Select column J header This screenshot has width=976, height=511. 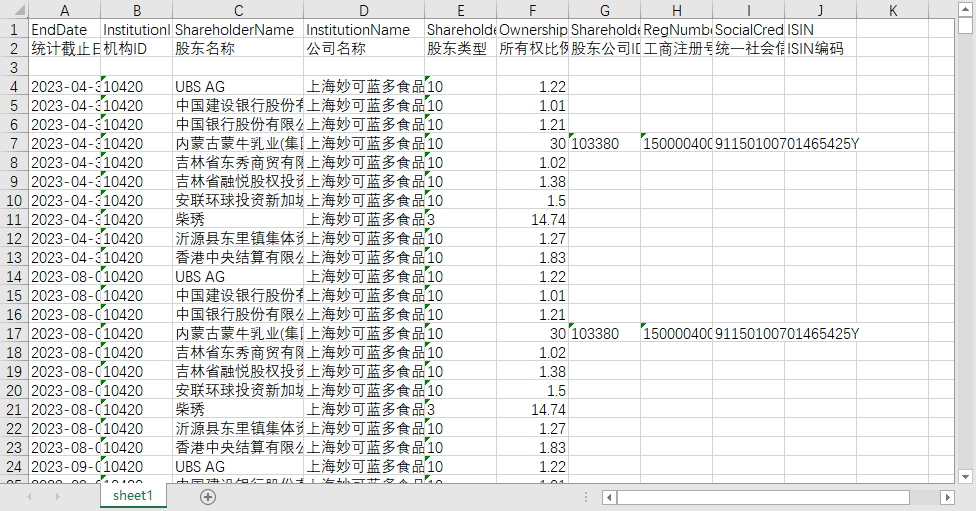[820, 10]
